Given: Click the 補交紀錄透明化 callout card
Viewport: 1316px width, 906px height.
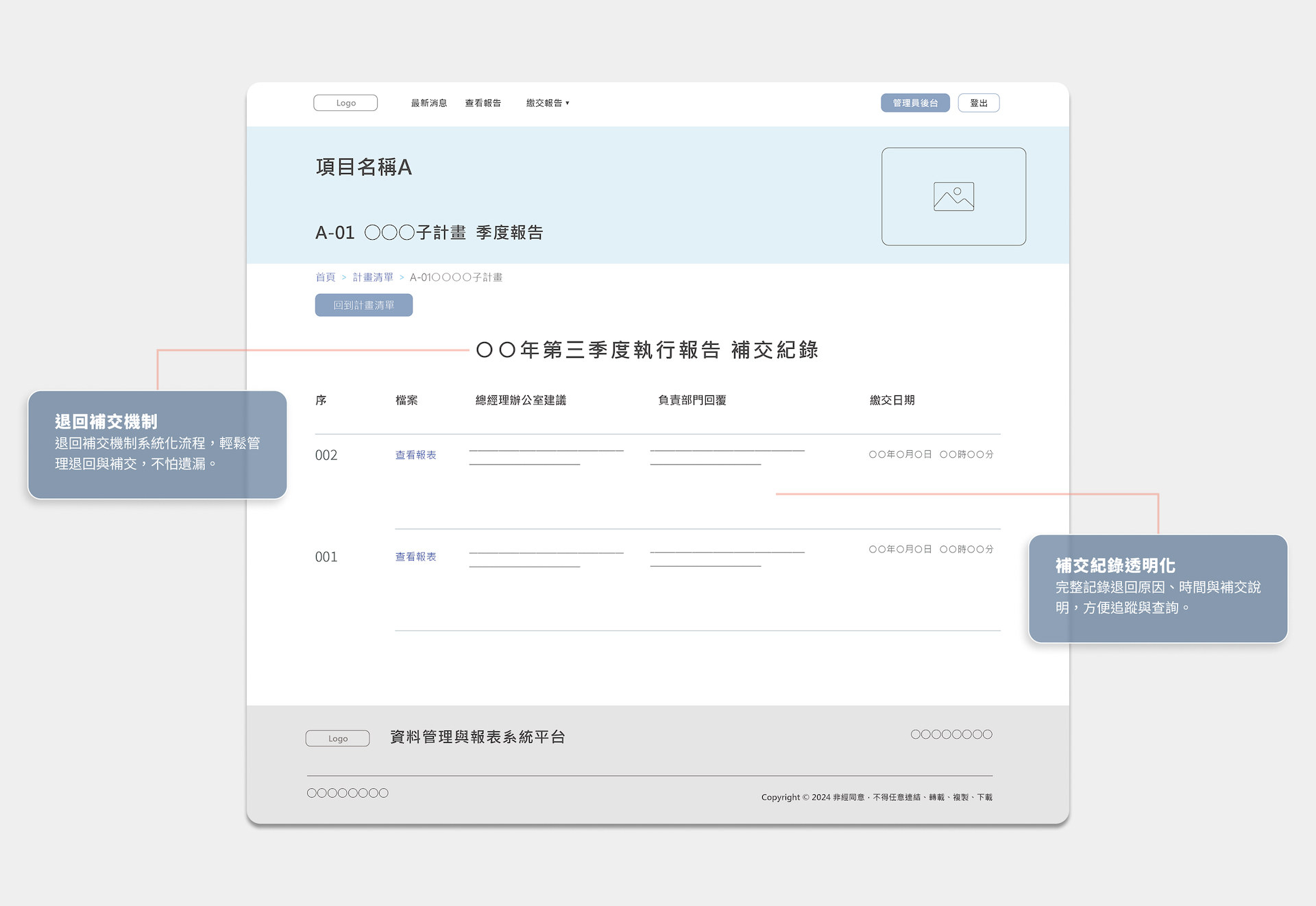Looking at the screenshot, I should (x=1158, y=588).
